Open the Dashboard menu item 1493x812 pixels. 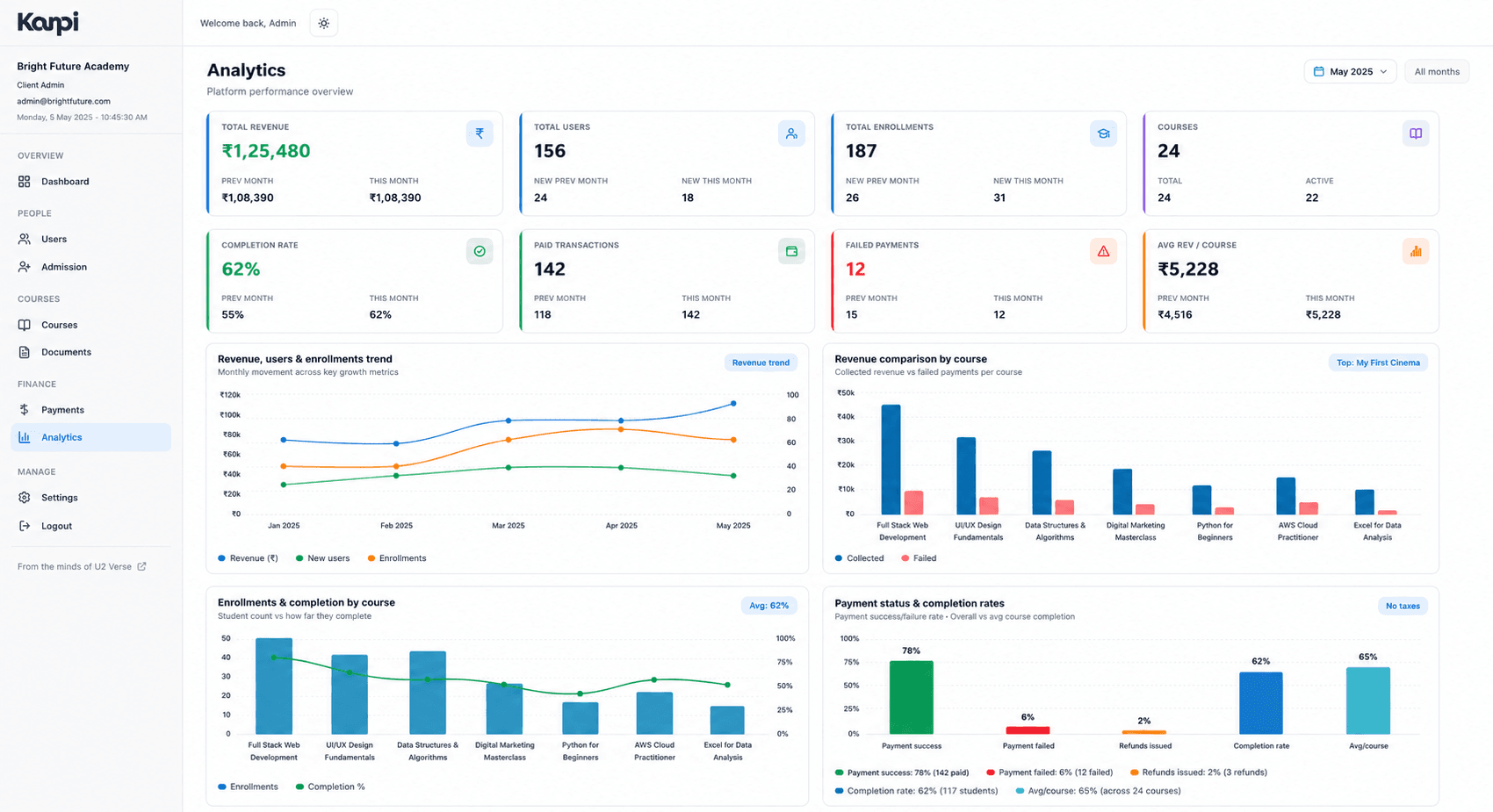tap(90, 182)
